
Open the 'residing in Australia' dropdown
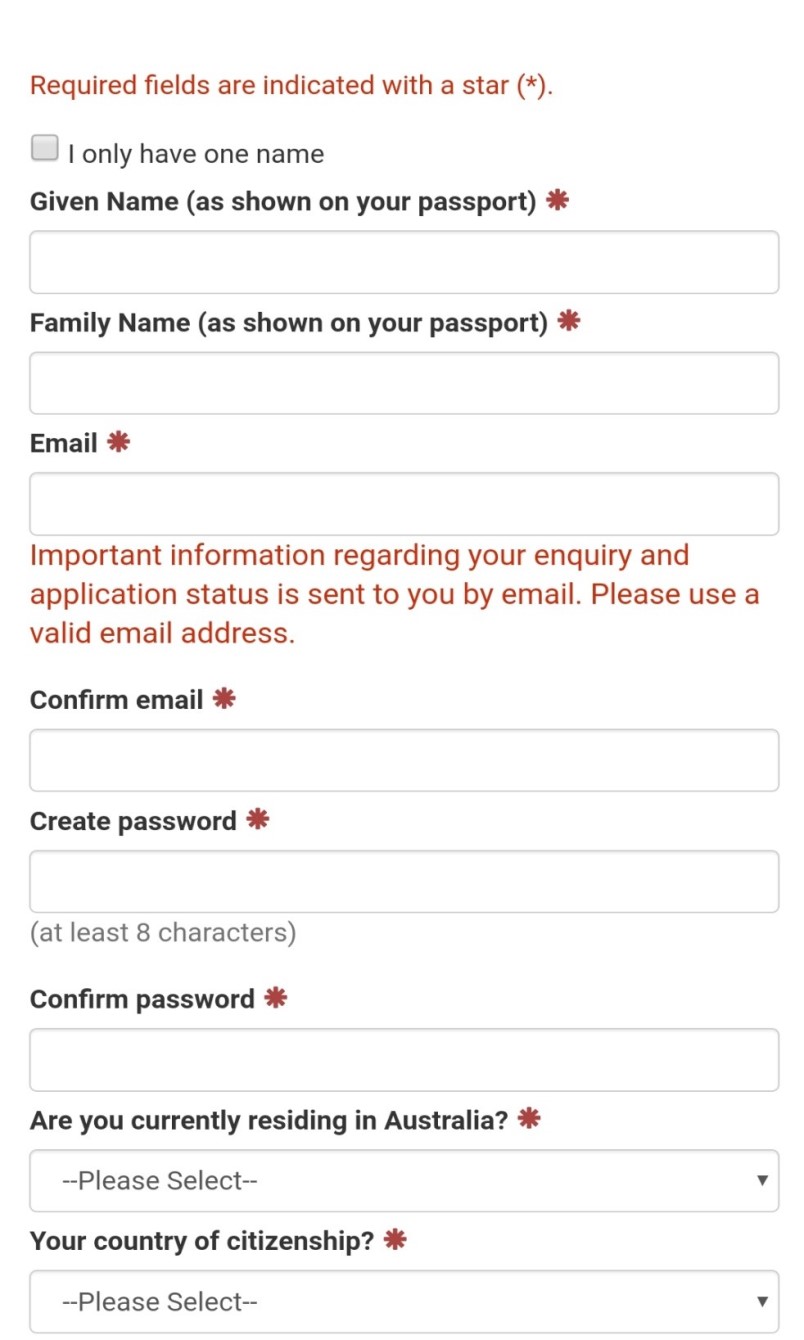404,1180
